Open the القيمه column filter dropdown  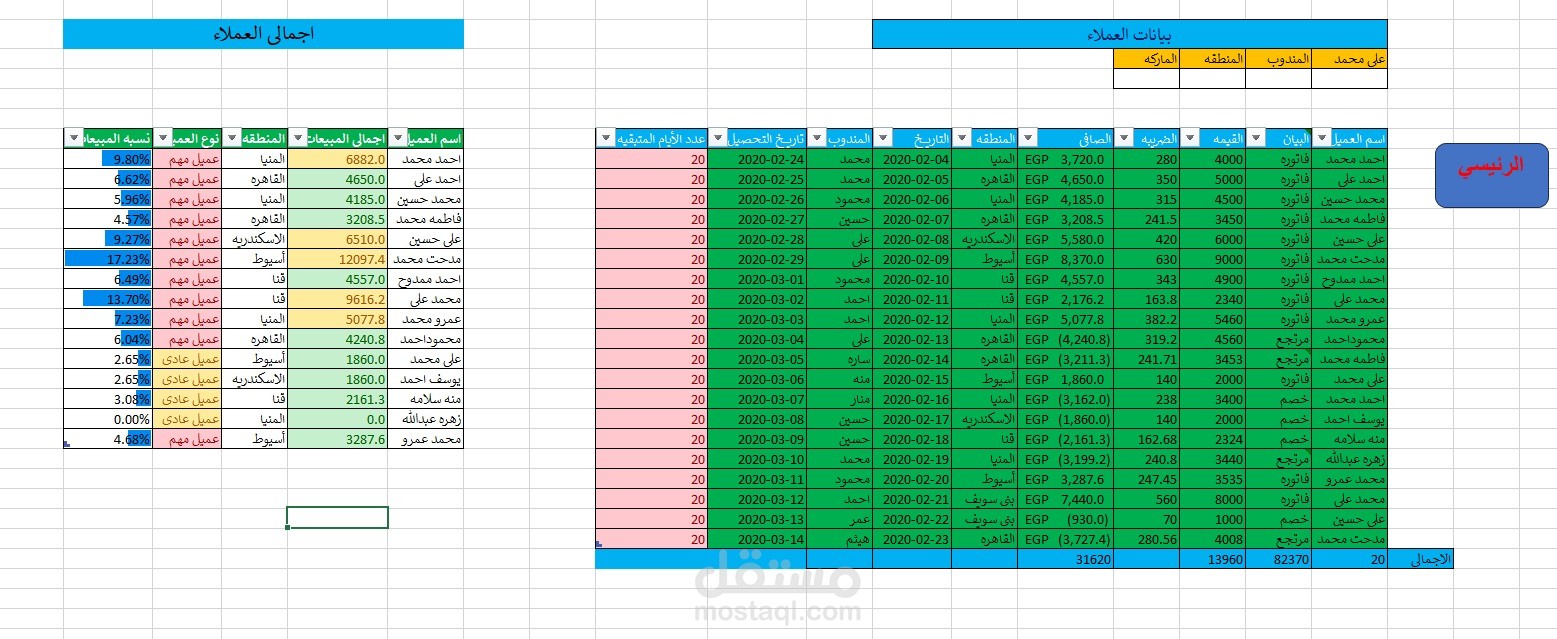(x=1190, y=139)
